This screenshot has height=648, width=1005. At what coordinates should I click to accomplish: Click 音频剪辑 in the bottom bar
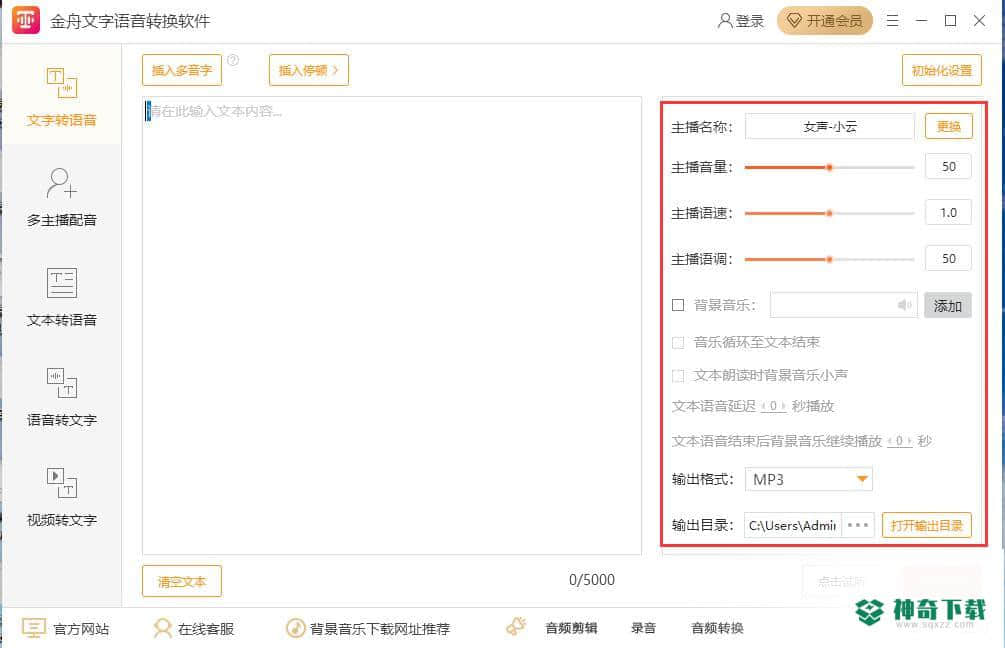[x=571, y=628]
